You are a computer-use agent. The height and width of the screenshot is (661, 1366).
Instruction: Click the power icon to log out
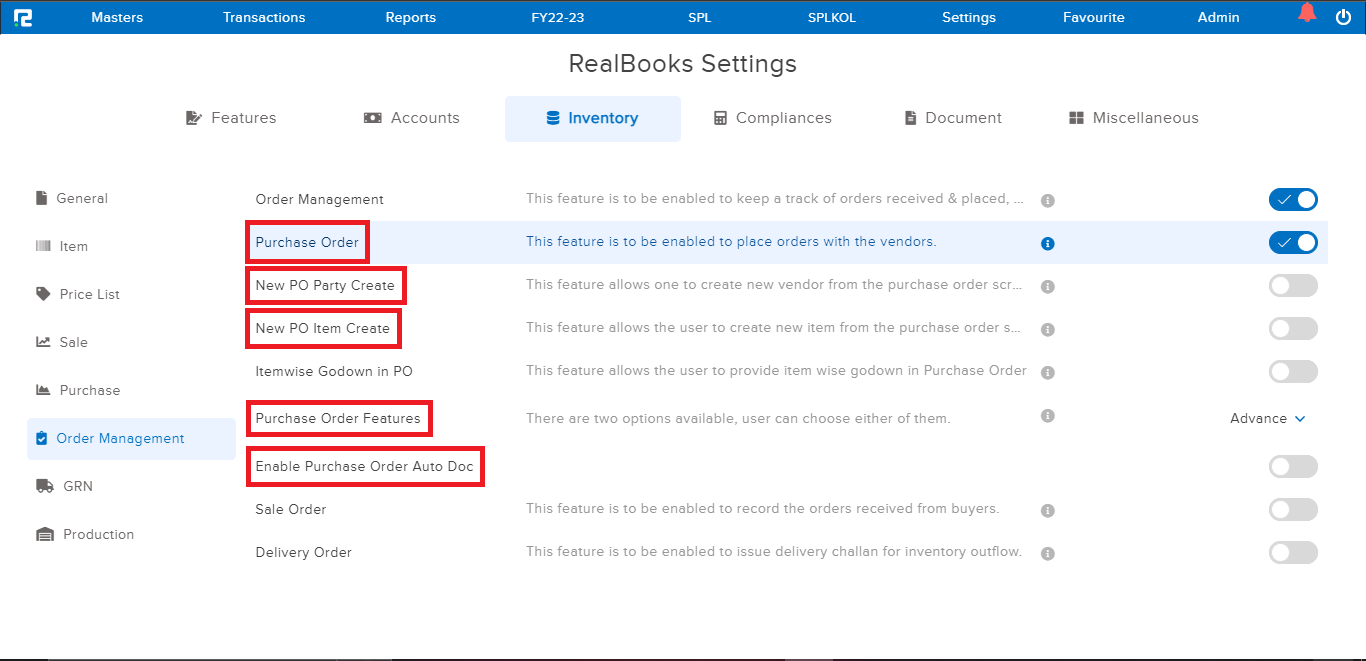[1343, 15]
